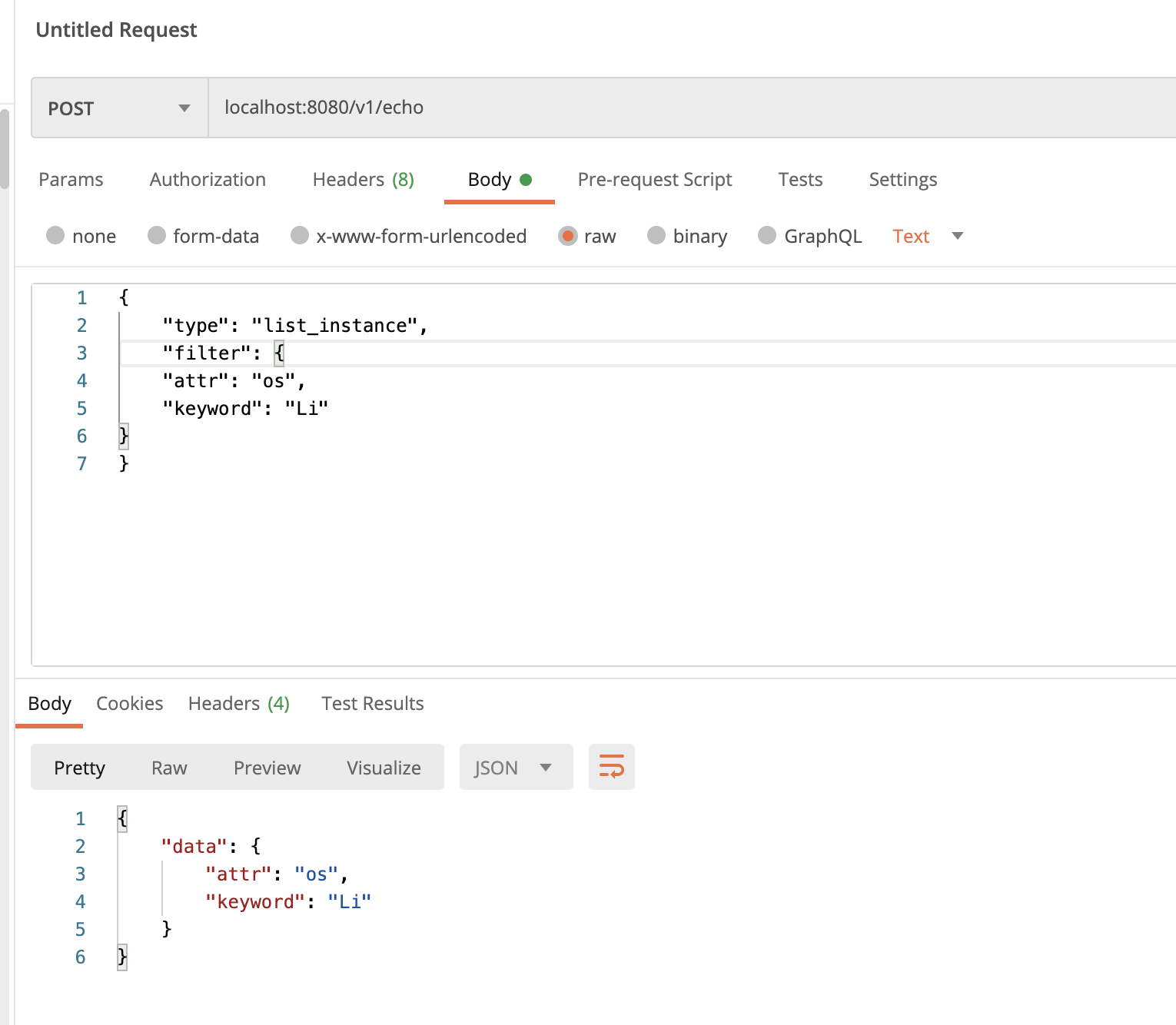Select the "x-www-form-urlencoded" body option
The image size is (1176, 1025).
[408, 236]
